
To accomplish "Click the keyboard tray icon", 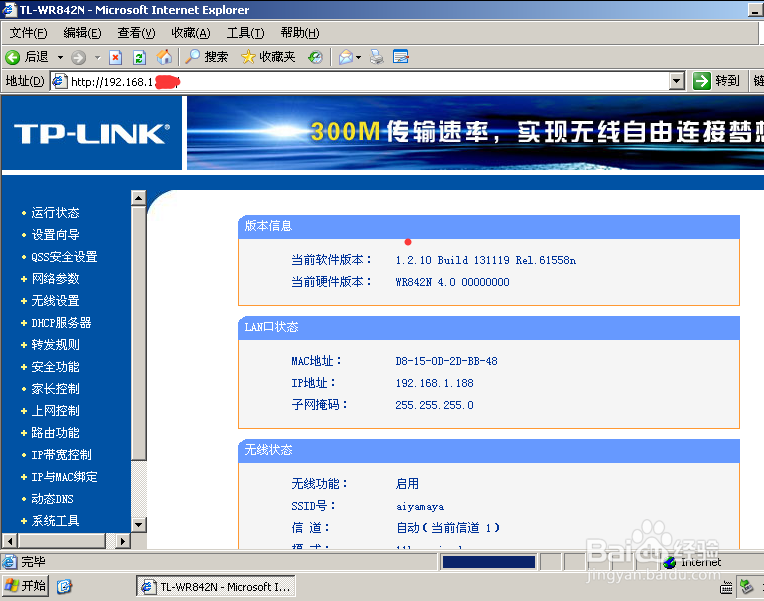I will point(726,588).
